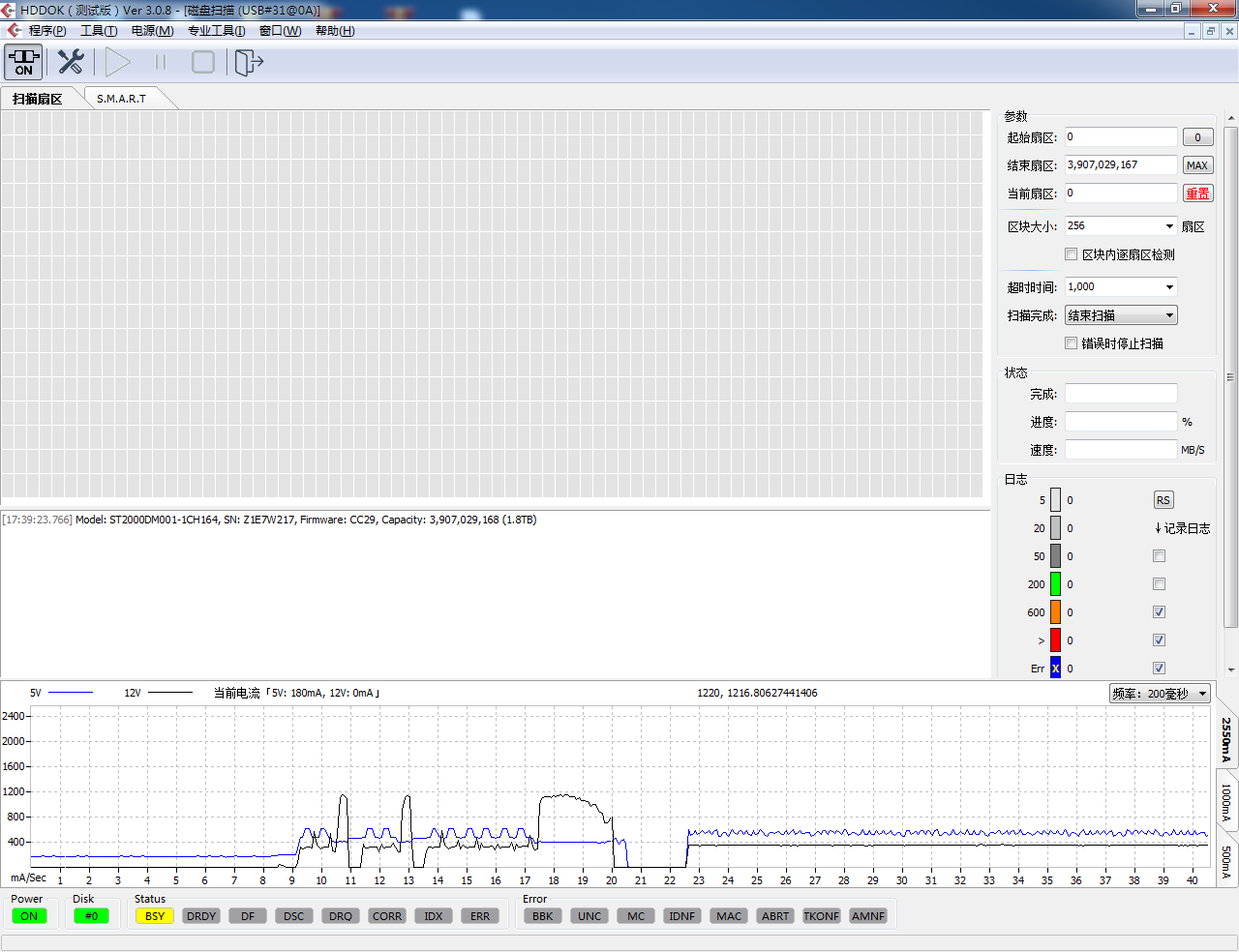Click the RS button in log panel

tap(1163, 500)
